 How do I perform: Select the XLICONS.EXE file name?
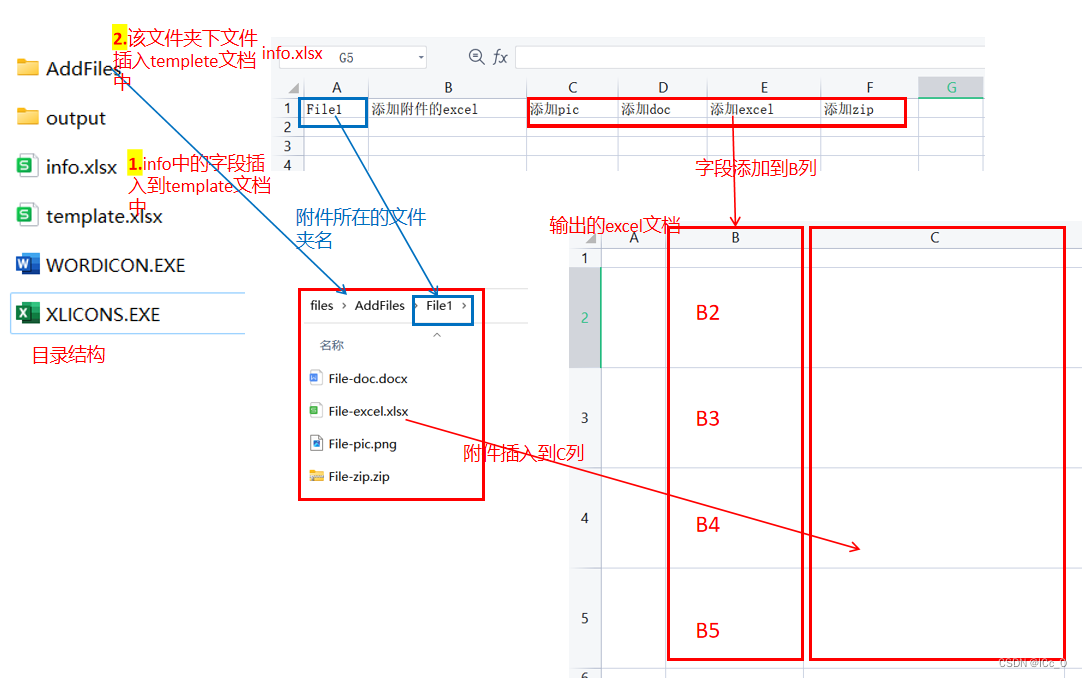coord(103,315)
